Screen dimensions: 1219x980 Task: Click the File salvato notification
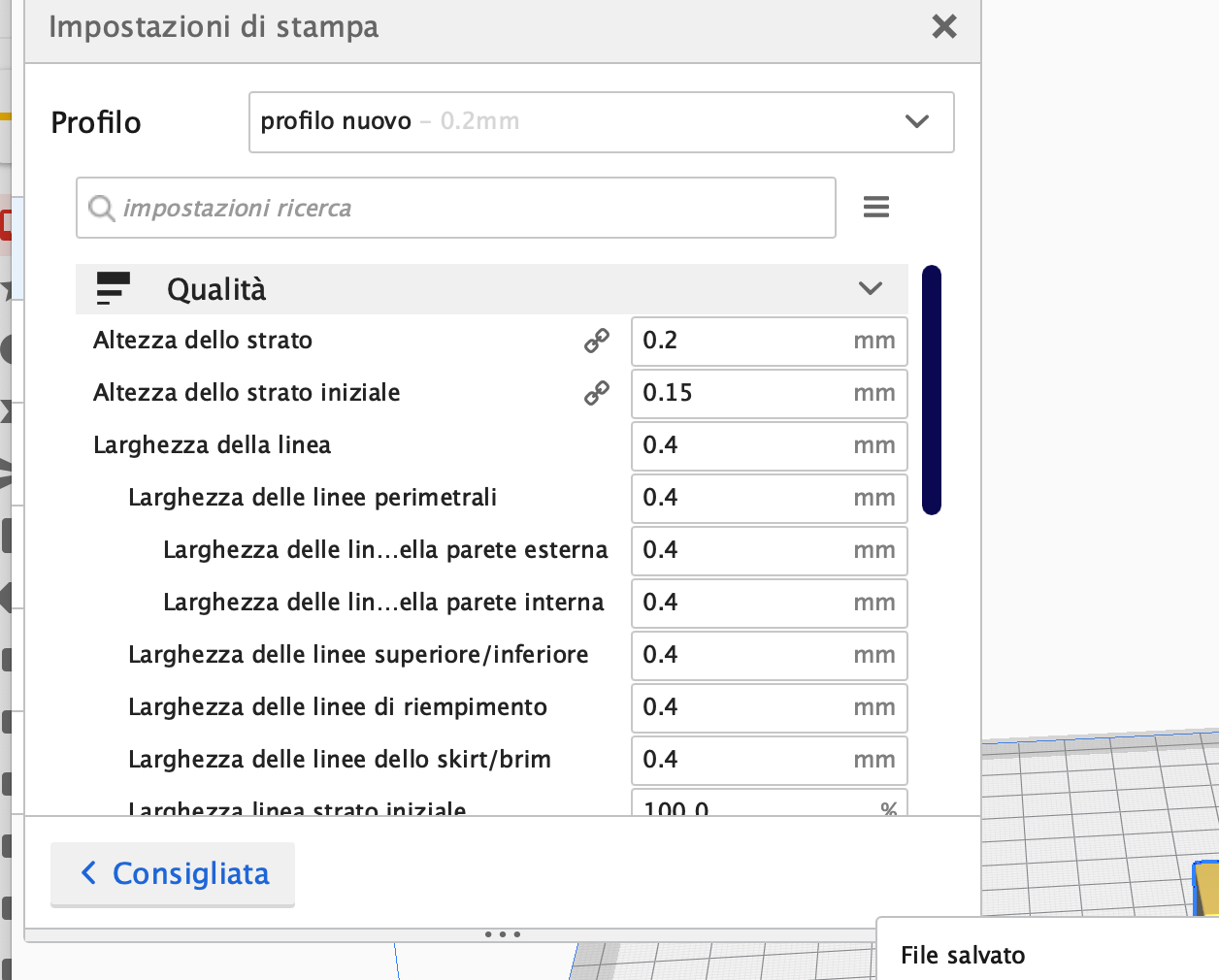1048,949
